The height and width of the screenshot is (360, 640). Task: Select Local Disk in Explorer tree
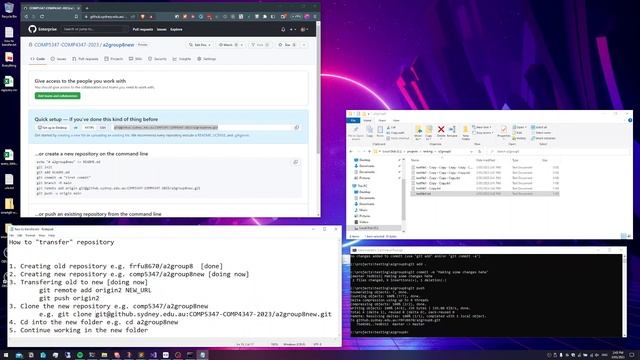pyautogui.click(x=376, y=228)
